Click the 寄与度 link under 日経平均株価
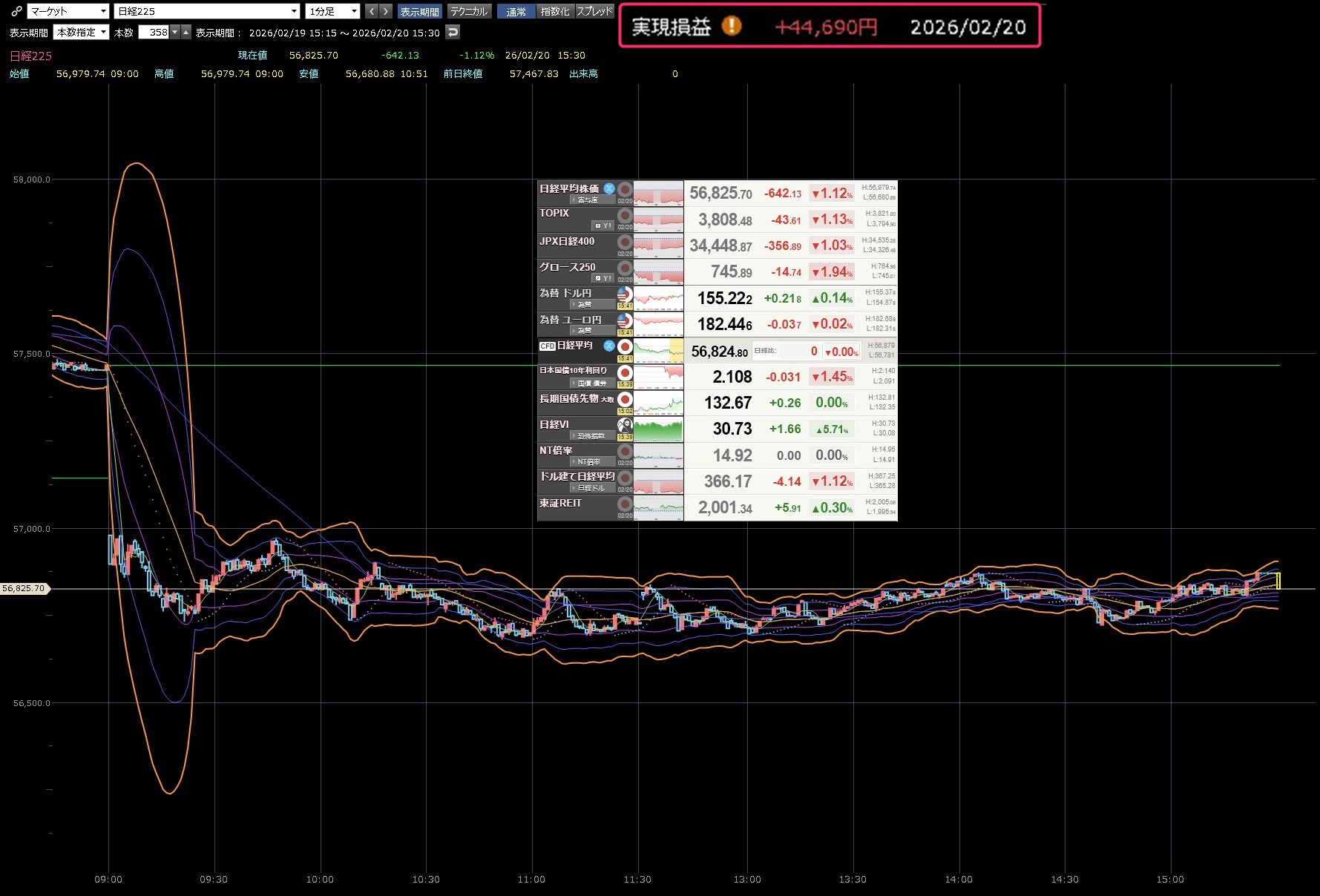Image resolution: width=1320 pixels, height=896 pixels. [x=588, y=200]
